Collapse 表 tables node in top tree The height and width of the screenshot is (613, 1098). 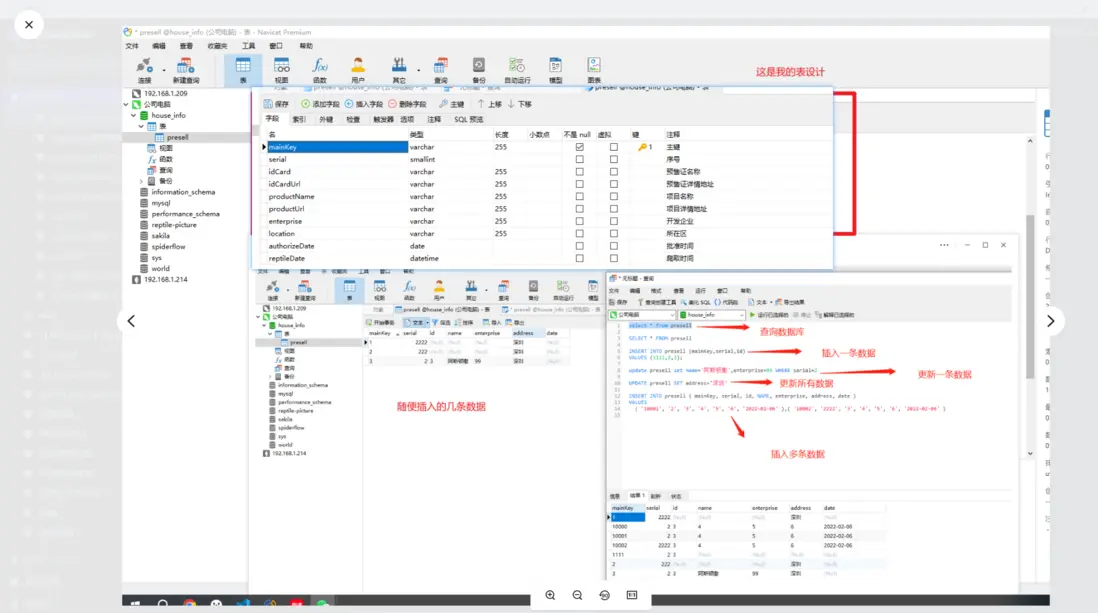141,127
